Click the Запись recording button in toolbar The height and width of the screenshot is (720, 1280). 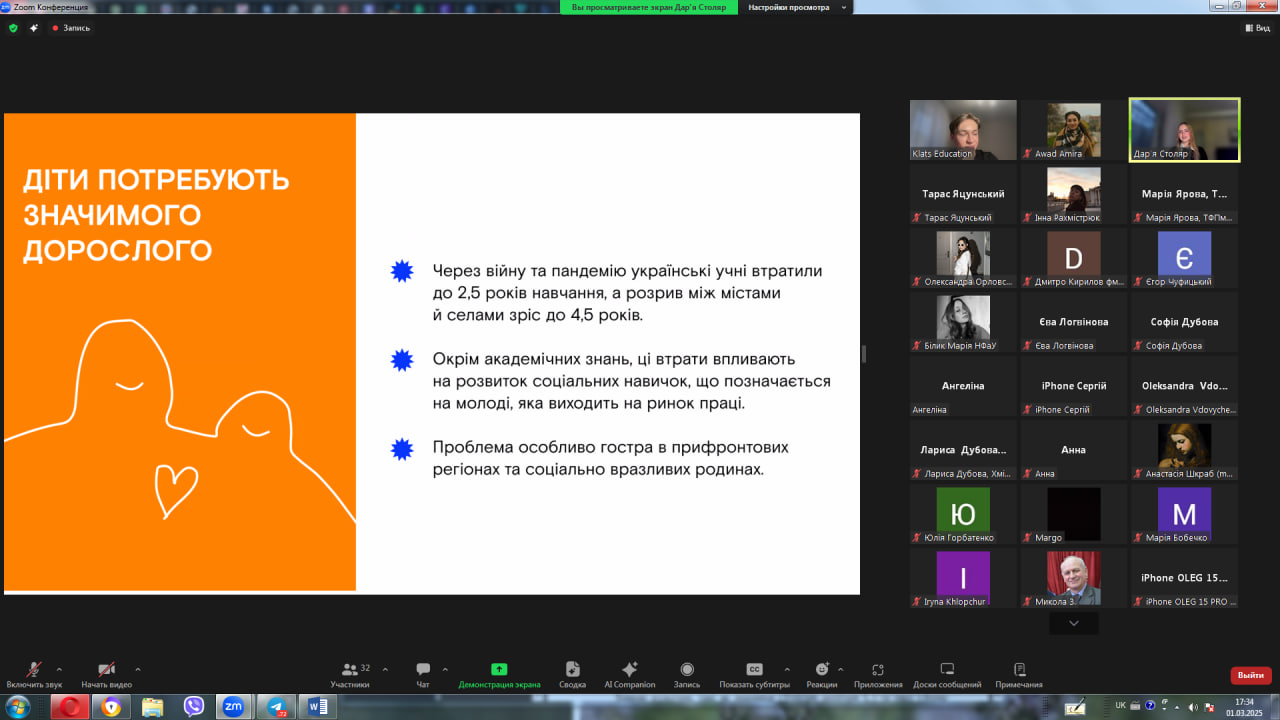click(687, 675)
